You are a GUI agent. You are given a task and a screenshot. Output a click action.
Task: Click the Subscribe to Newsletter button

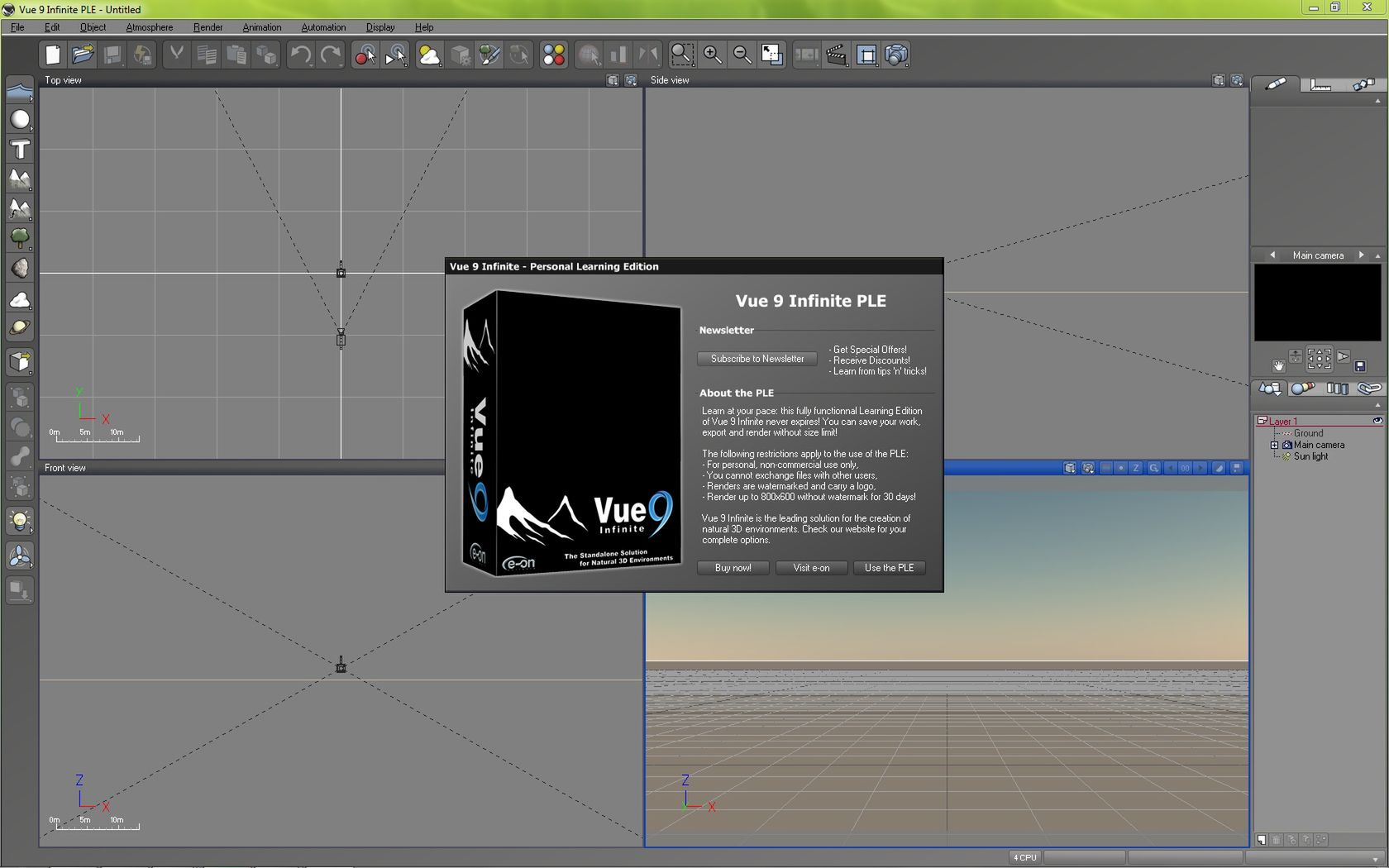(x=757, y=359)
